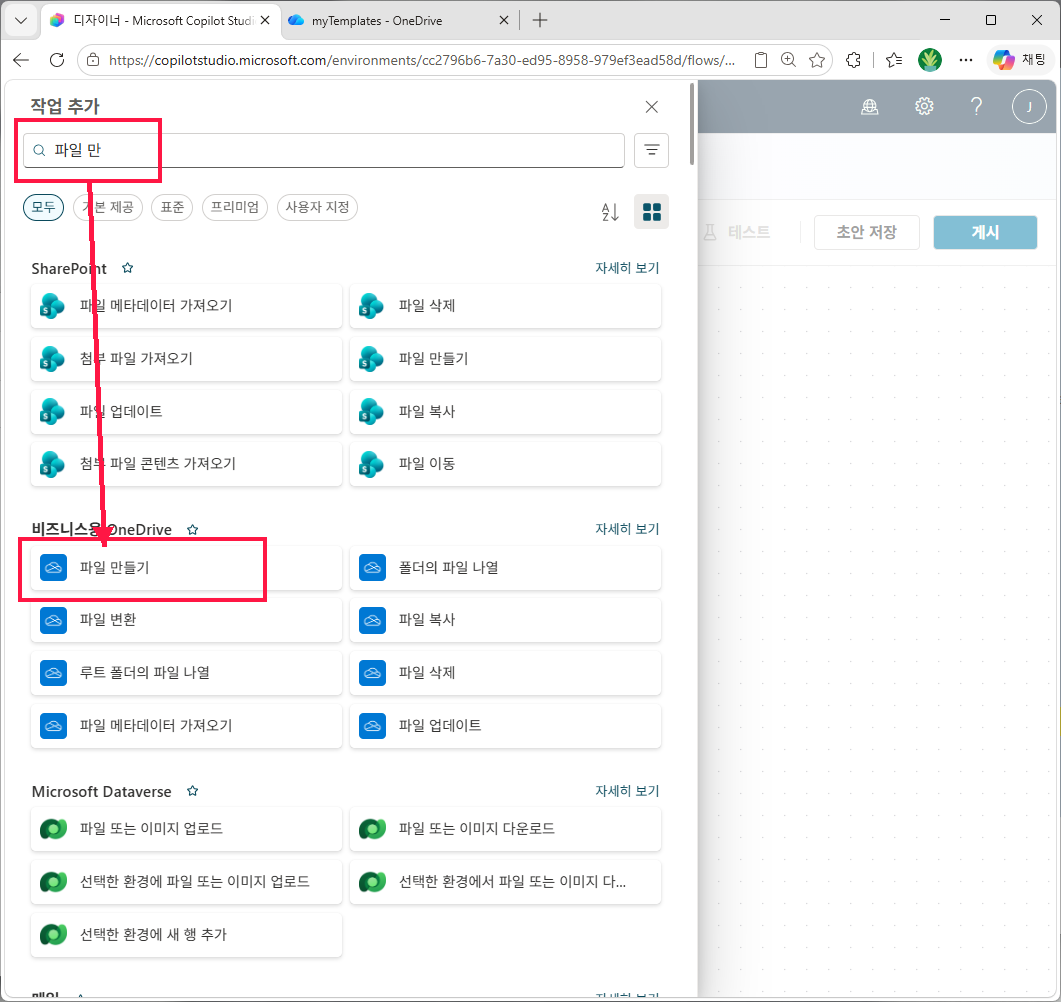Close the myTemplates - OneDrive tab
Viewport: 1061px width, 1002px height.
pyautogui.click(x=503, y=21)
